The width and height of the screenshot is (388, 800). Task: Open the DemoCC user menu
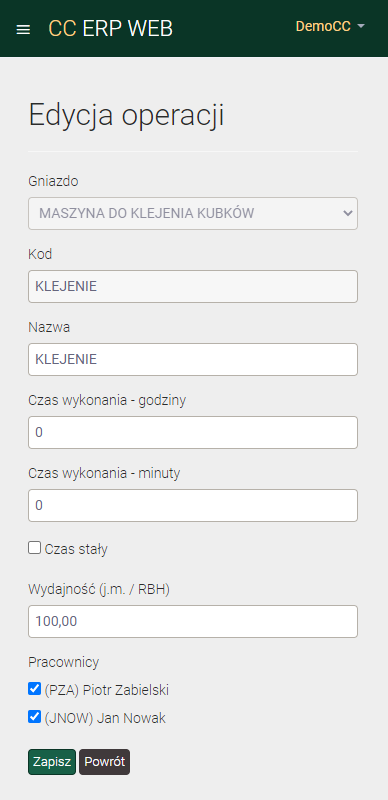330,27
